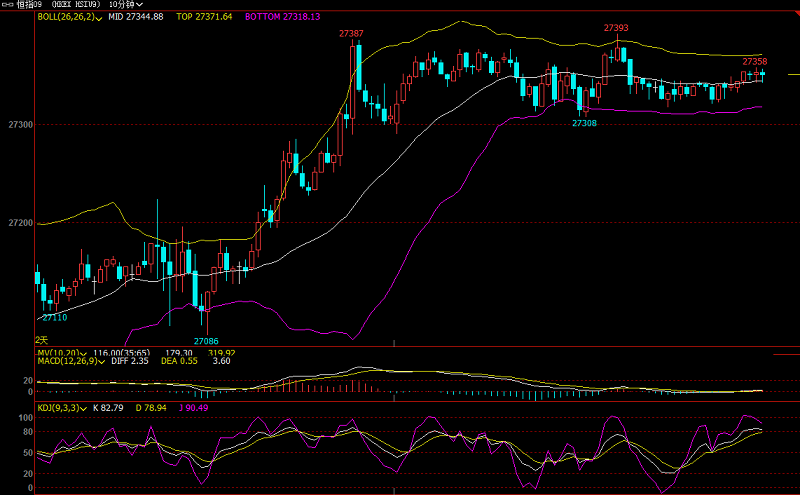Select the 27393 peak price label
The height and width of the screenshot is (495, 800).
(616, 28)
